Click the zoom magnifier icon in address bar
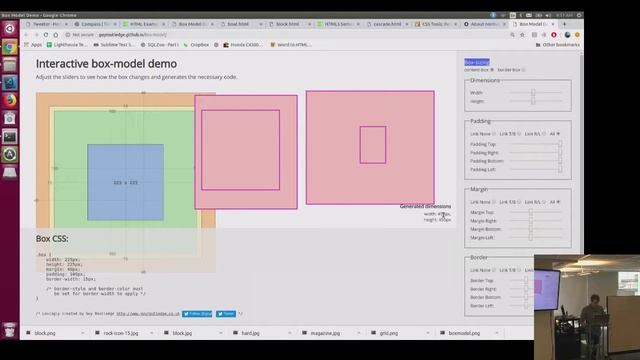 click(x=512, y=35)
